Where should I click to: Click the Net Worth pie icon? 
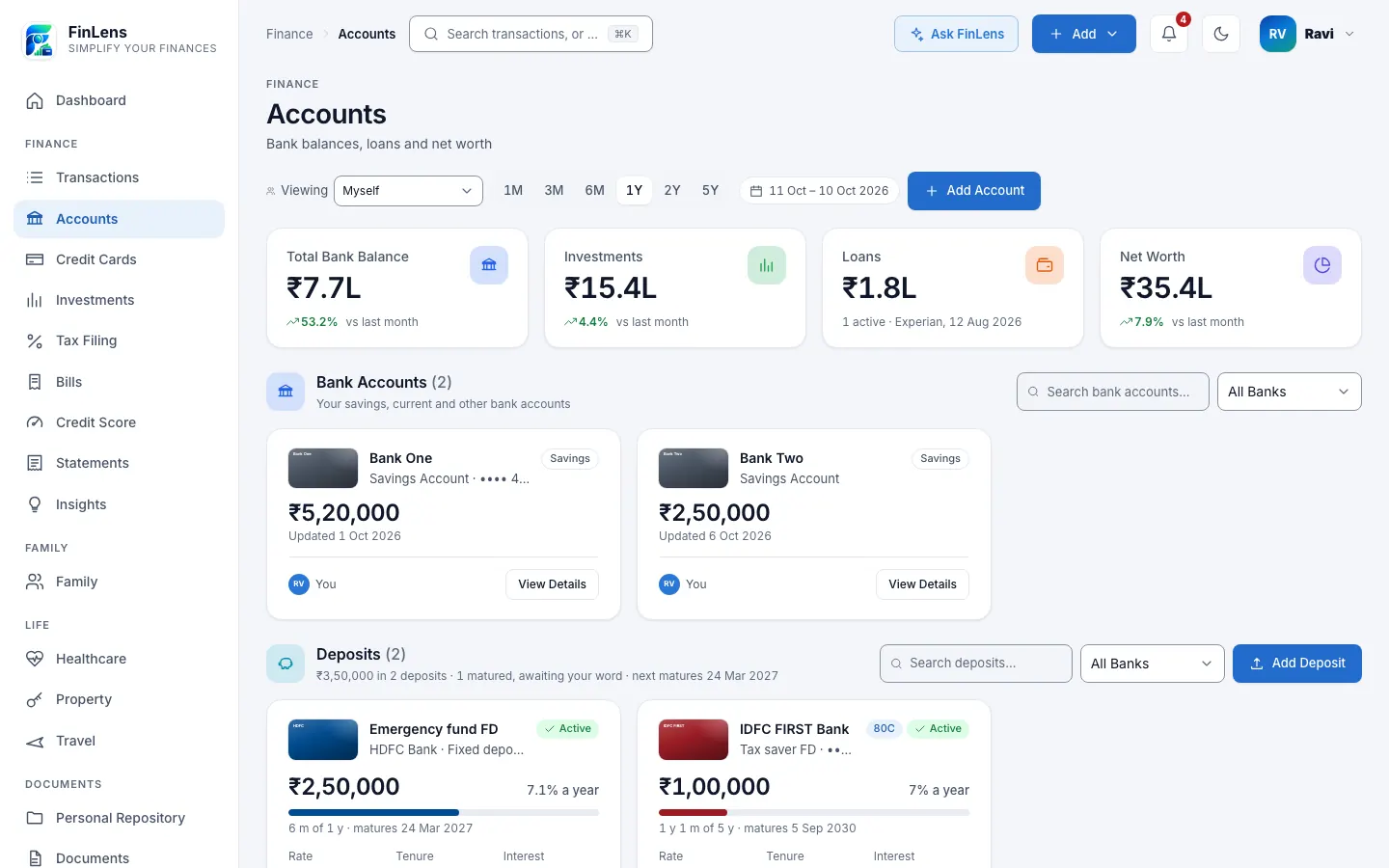(1322, 265)
